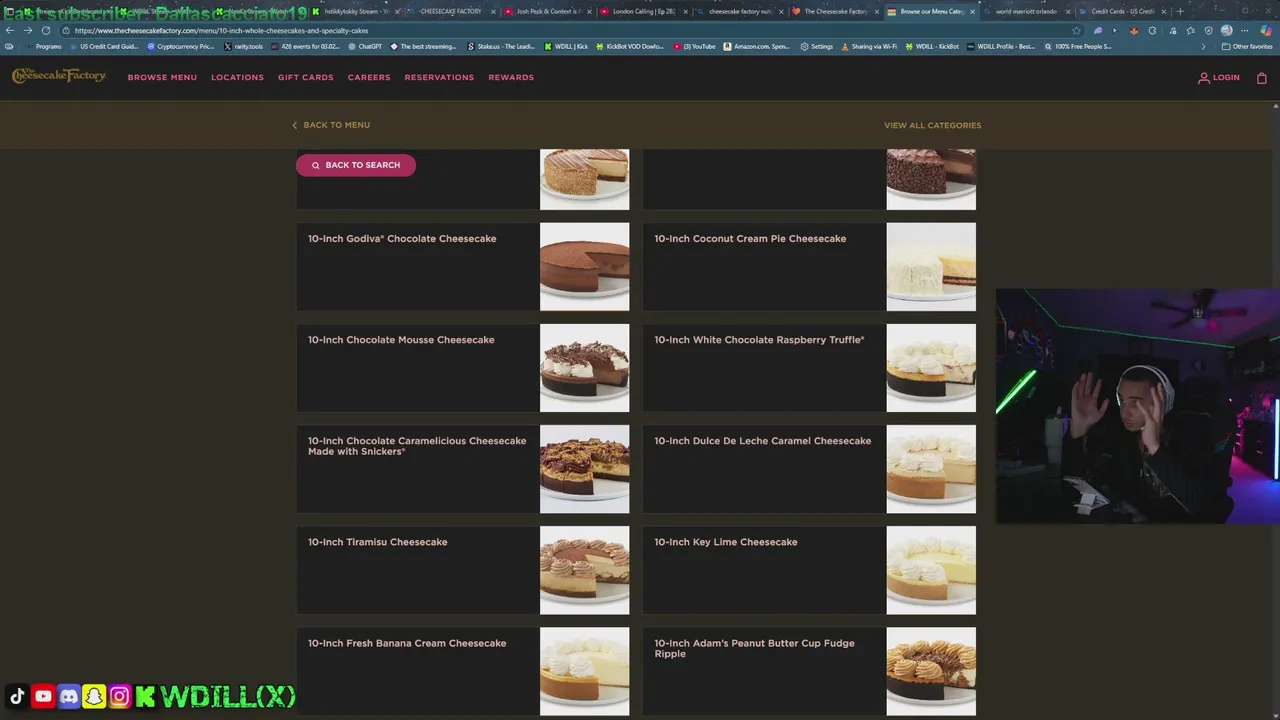The height and width of the screenshot is (720, 1280).
Task: Select the Fresh Banana Cream Cheesecake photo
Action: tap(585, 671)
